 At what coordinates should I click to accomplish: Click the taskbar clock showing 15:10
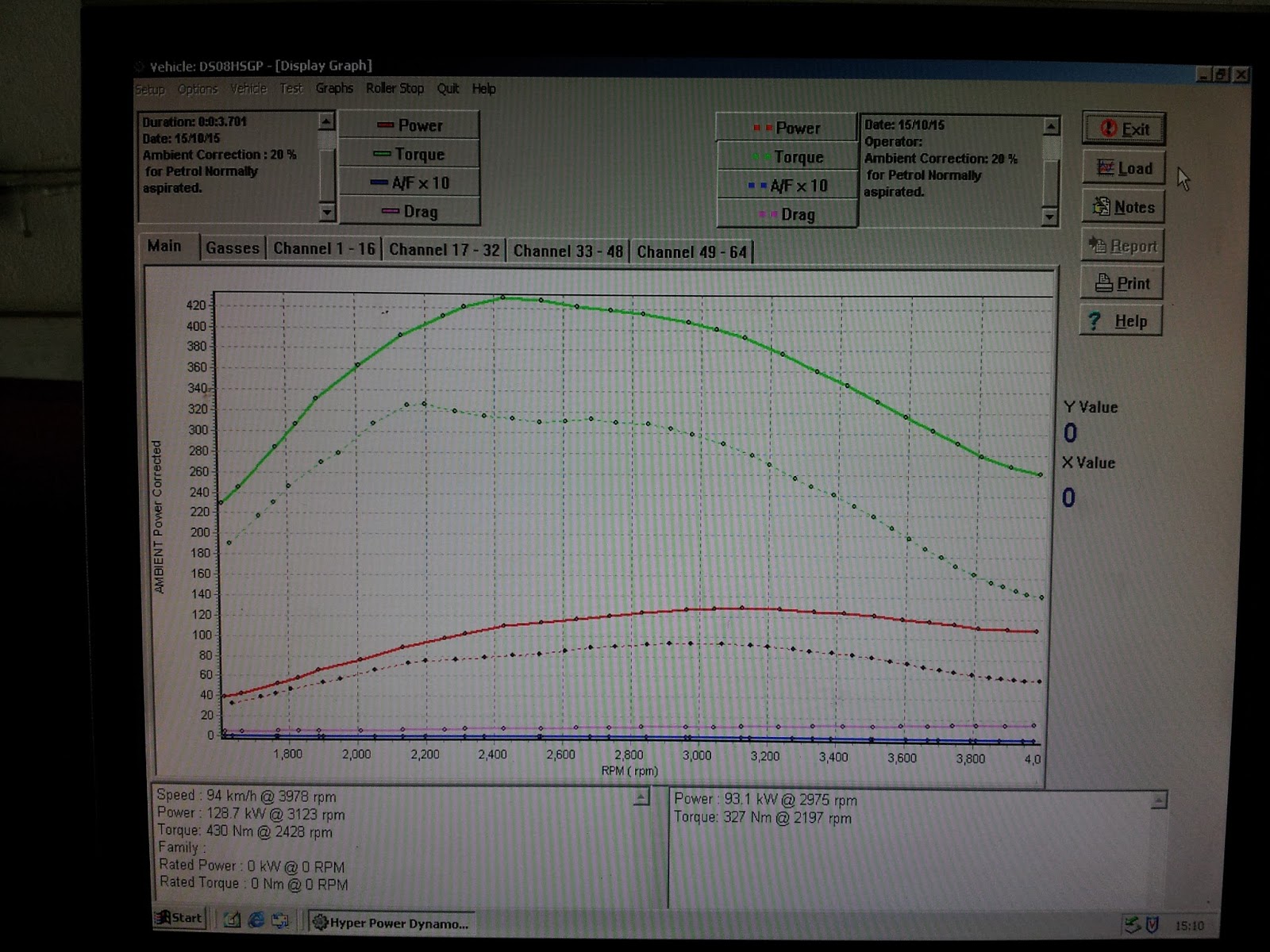coord(1189,926)
